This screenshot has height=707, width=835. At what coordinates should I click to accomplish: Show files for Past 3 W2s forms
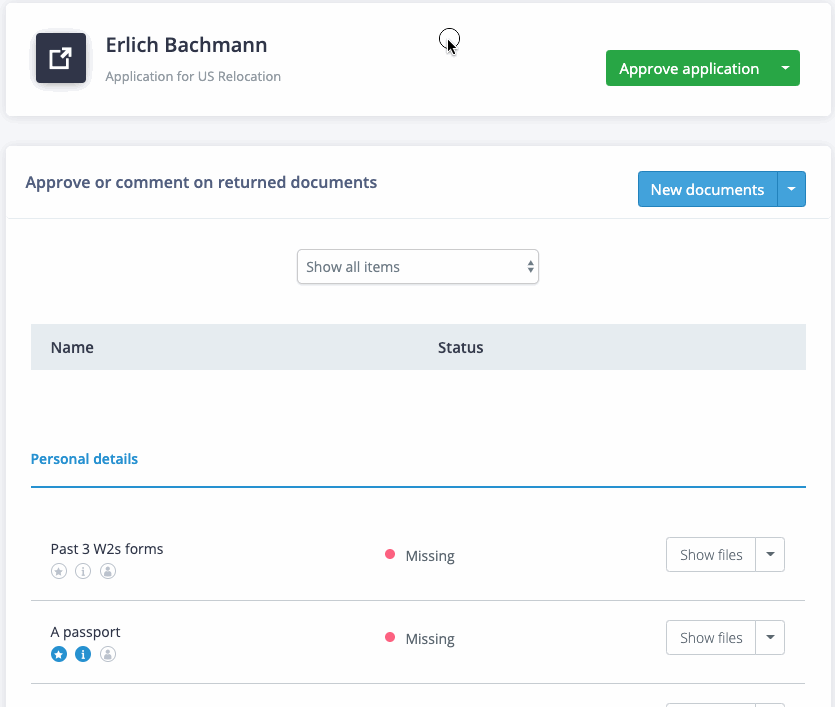711,555
